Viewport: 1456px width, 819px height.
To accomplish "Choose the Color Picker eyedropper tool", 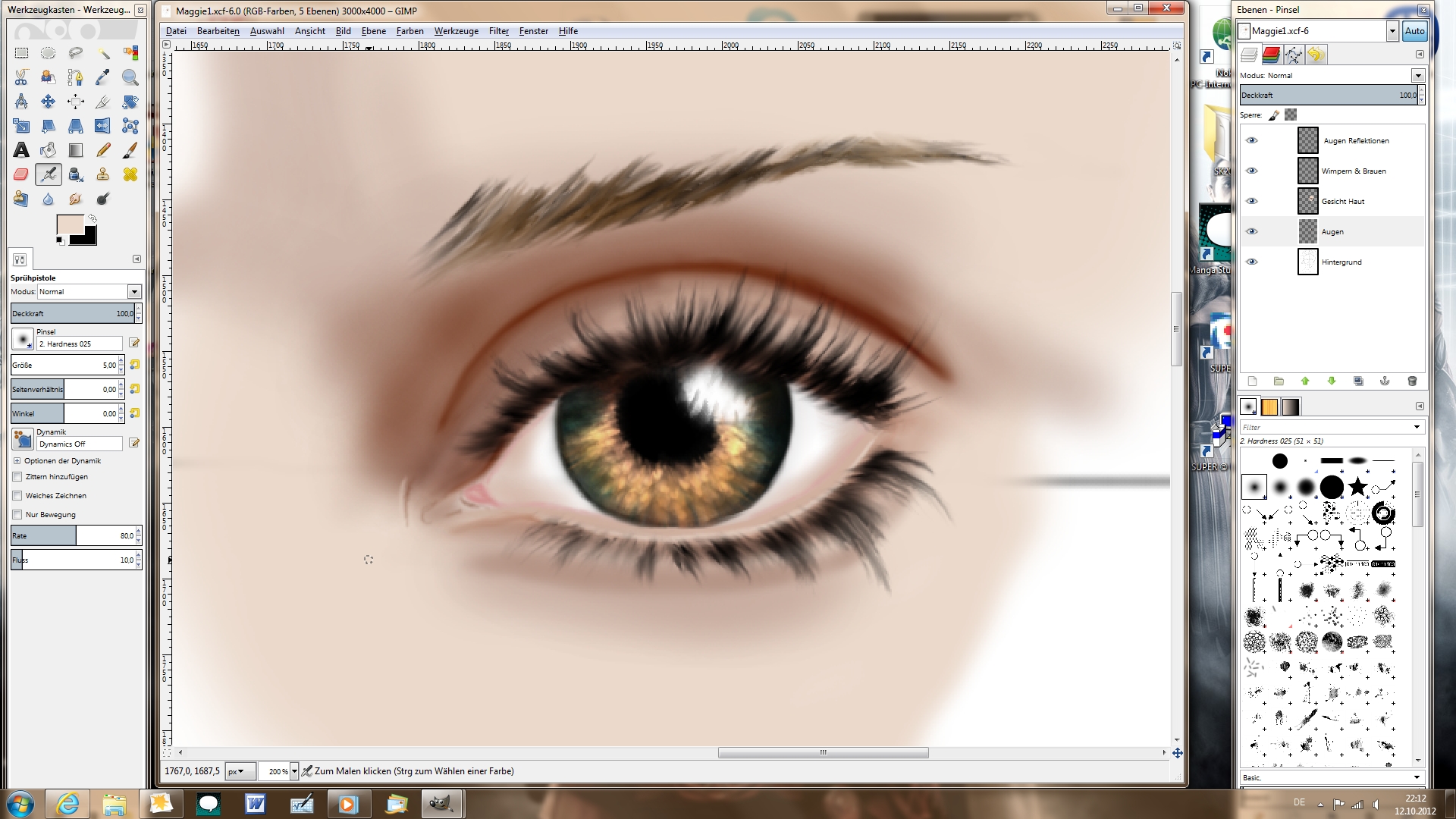I will pyautogui.click(x=103, y=77).
